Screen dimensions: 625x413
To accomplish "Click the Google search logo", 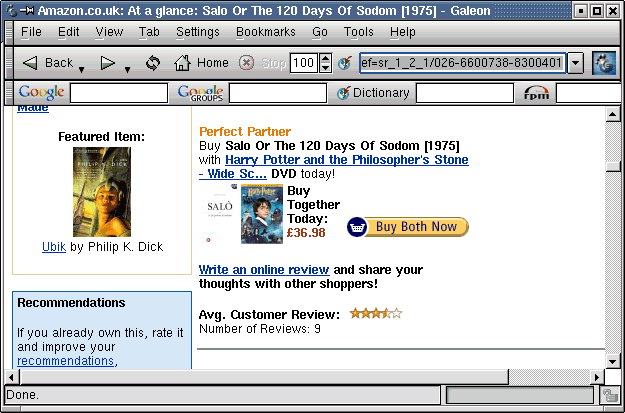I will (x=41, y=92).
